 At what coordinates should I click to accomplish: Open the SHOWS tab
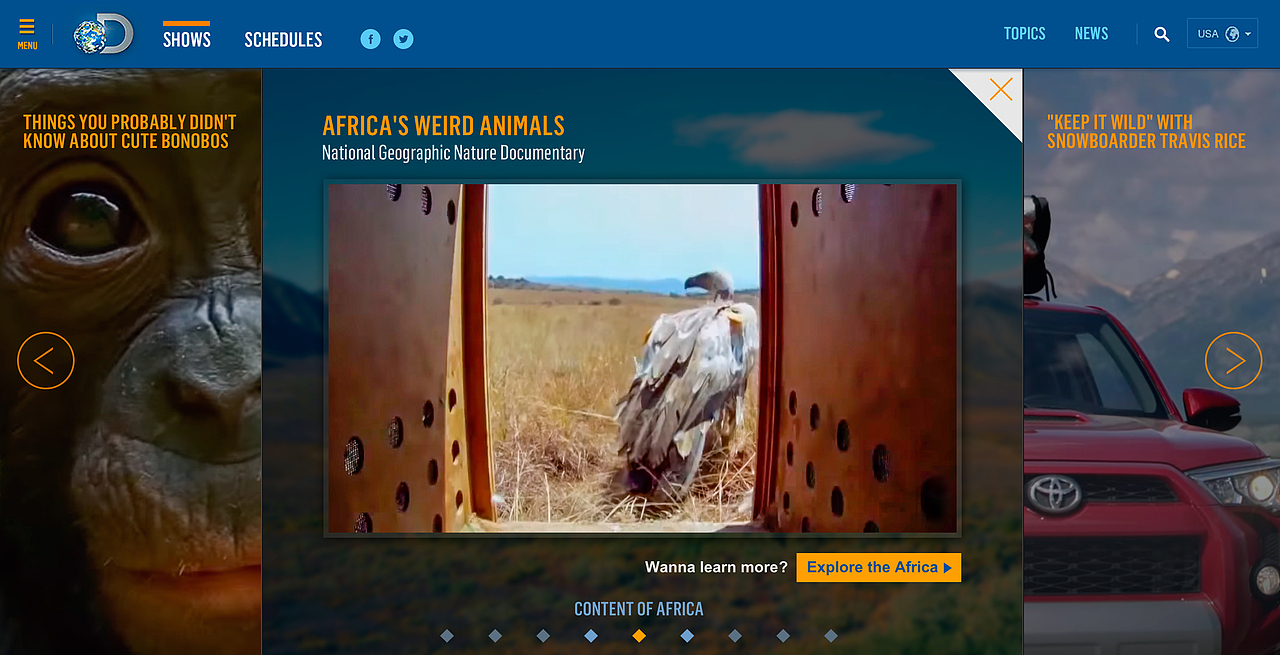pos(187,39)
